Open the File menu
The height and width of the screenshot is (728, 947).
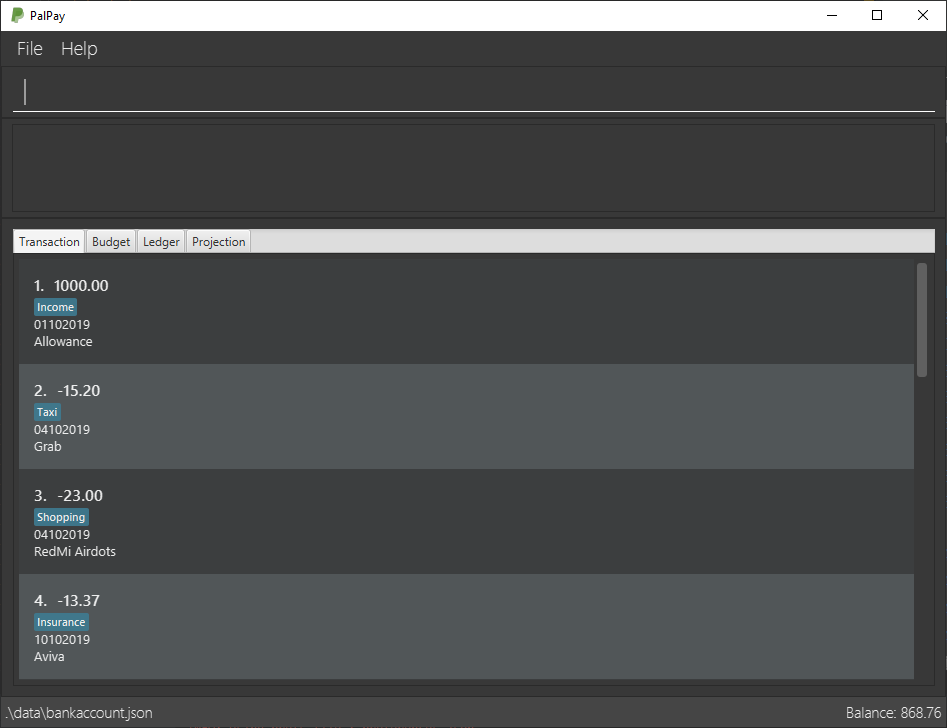click(x=30, y=49)
